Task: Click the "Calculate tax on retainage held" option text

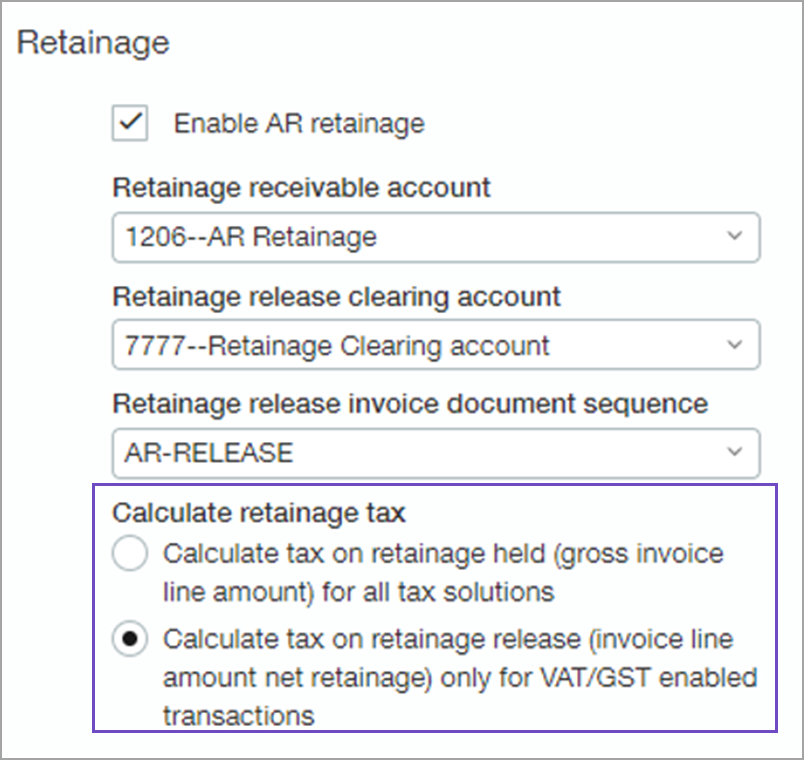Action: click(x=443, y=553)
